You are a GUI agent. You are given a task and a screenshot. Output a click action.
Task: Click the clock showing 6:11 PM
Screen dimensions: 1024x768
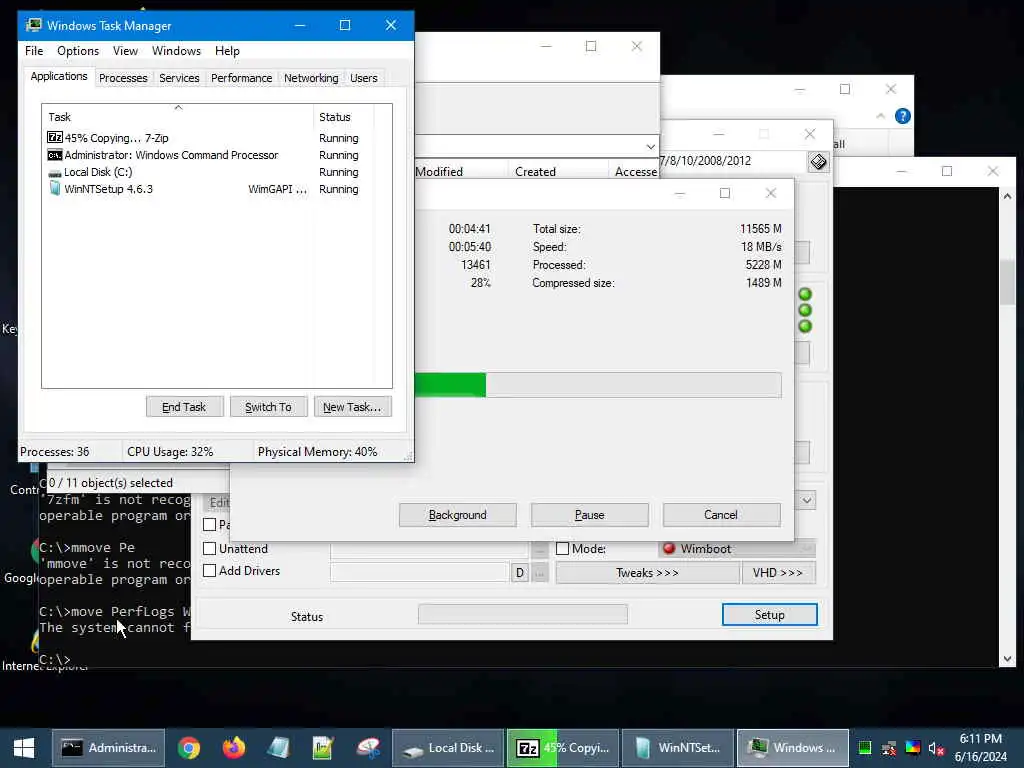(980, 739)
